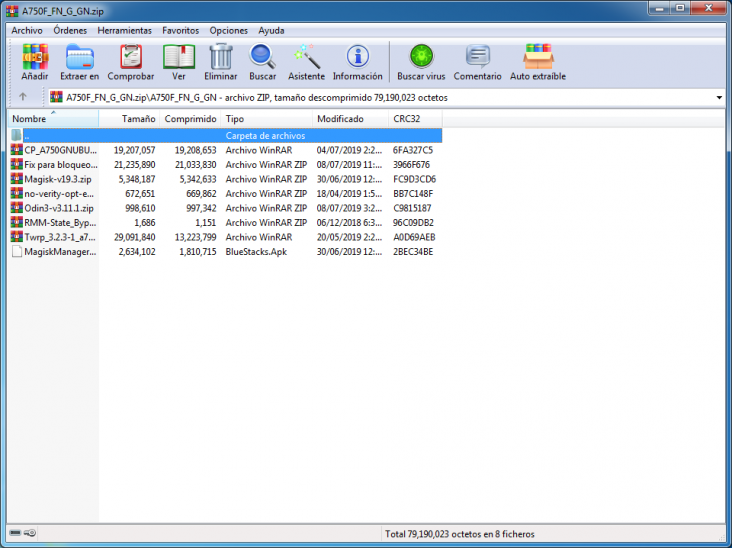Open the Archivo menu
Viewport: 732px width, 548px height.
(x=27, y=30)
